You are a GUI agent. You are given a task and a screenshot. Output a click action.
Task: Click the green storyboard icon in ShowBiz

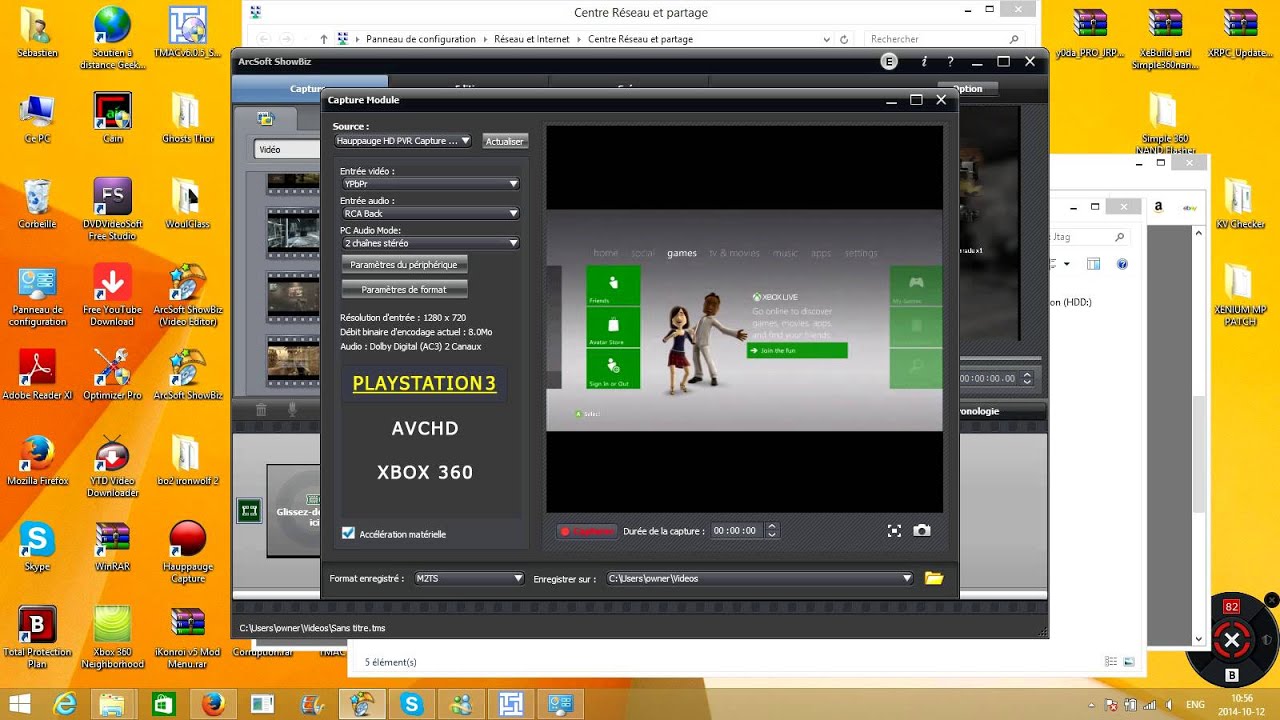(x=248, y=512)
